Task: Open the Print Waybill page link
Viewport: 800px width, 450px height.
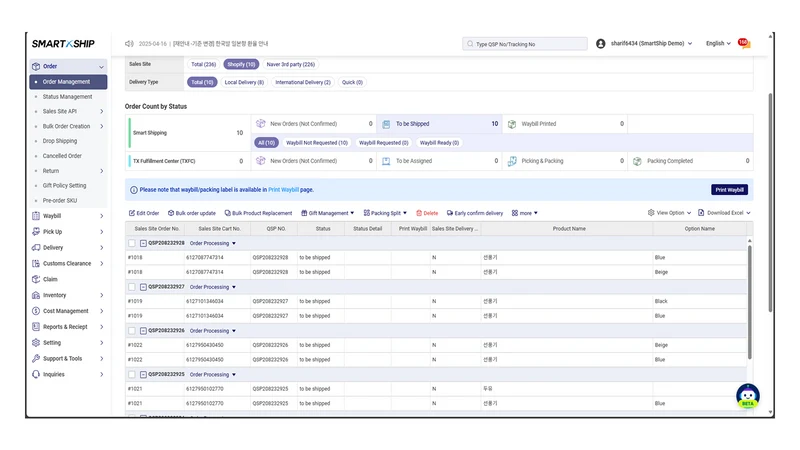Action: pos(283,190)
